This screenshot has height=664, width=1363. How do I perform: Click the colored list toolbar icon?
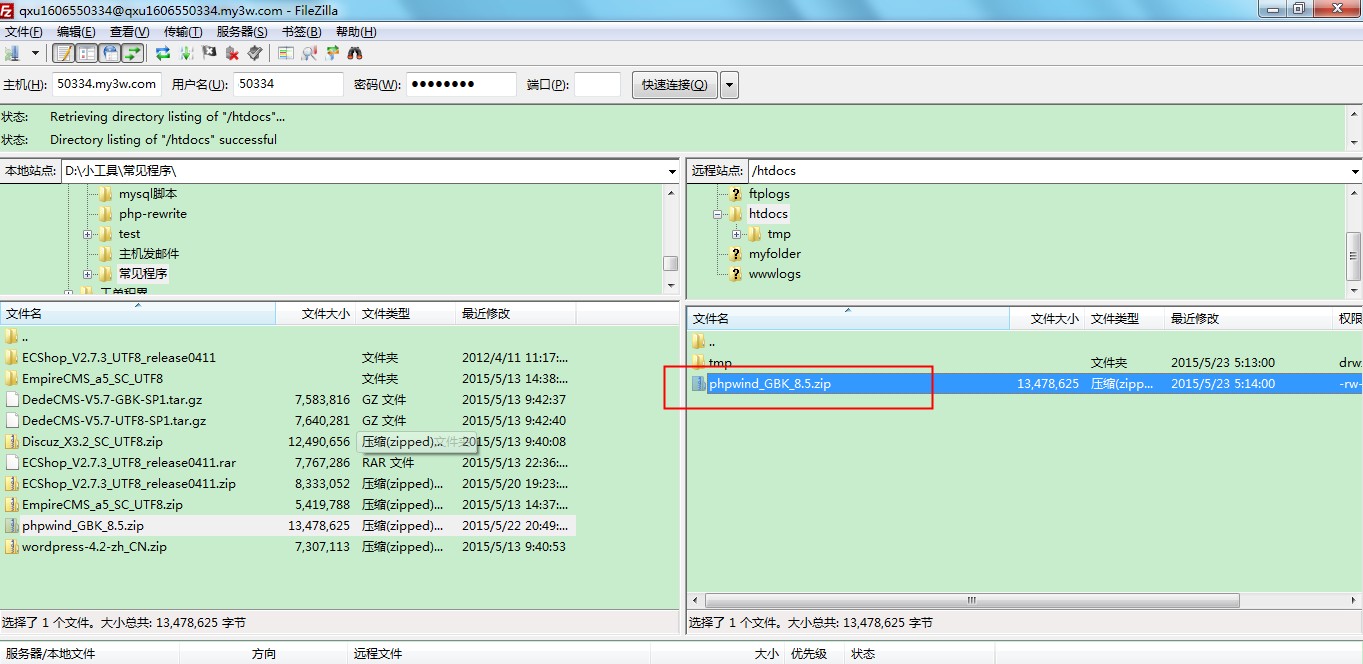click(x=286, y=53)
